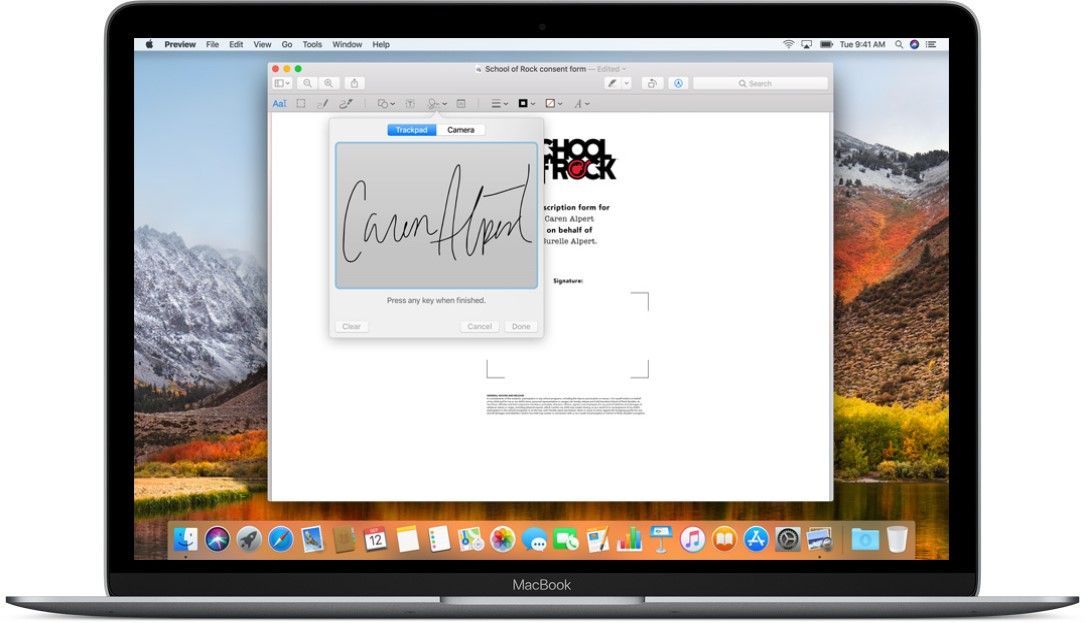Image resolution: width=1088 pixels, height=623 pixels.
Task: Select the Rectangular Selection tool
Action: tap(300, 103)
